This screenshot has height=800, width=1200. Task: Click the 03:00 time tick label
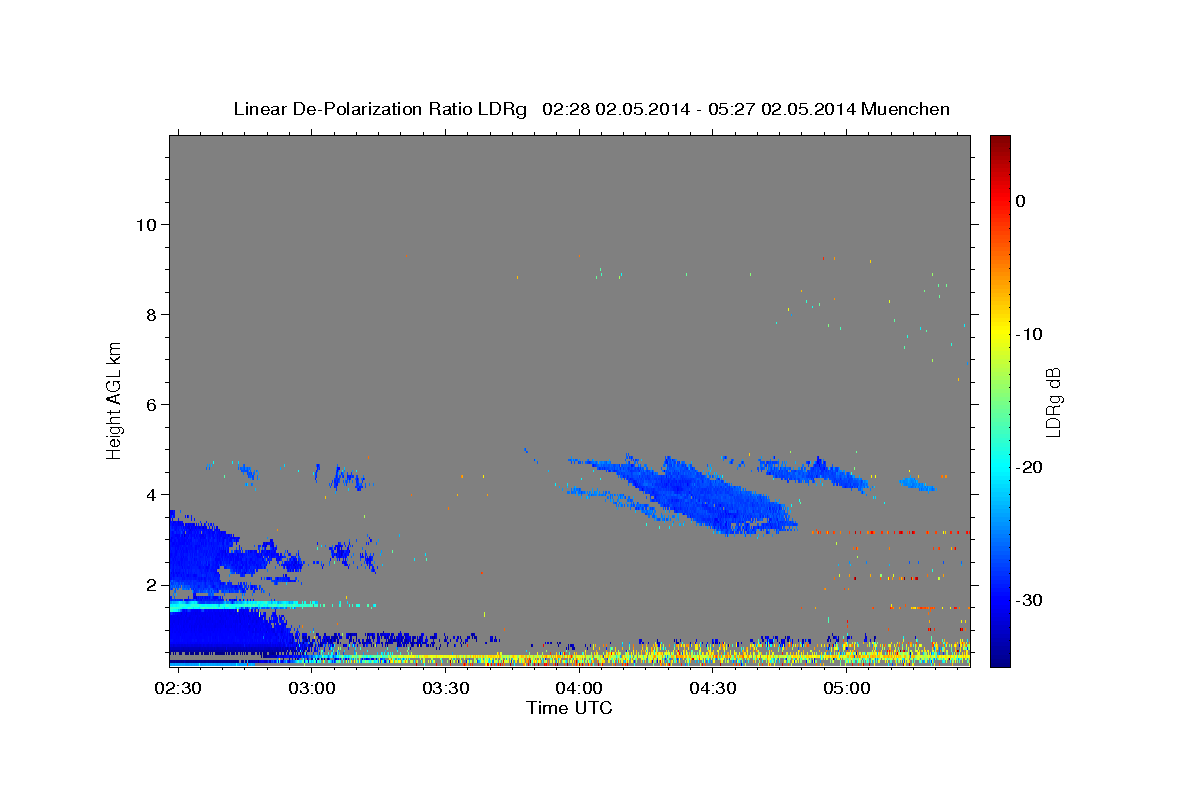(312, 690)
